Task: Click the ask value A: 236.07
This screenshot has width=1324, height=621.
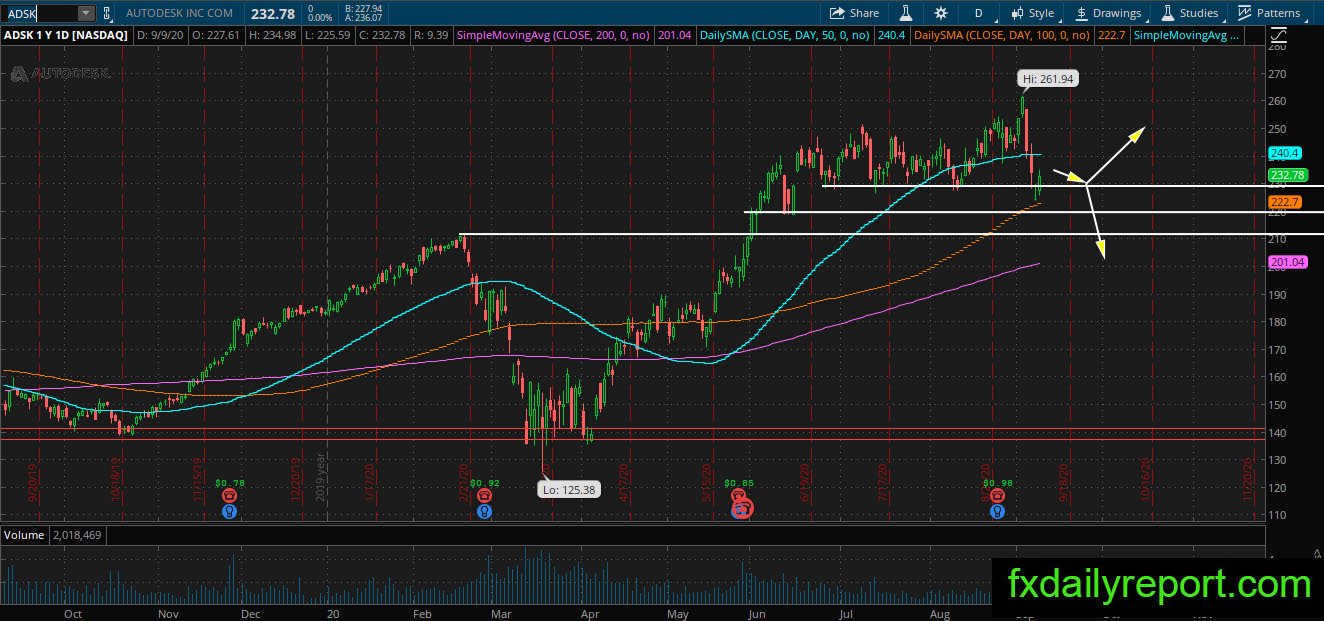Action: click(x=365, y=18)
